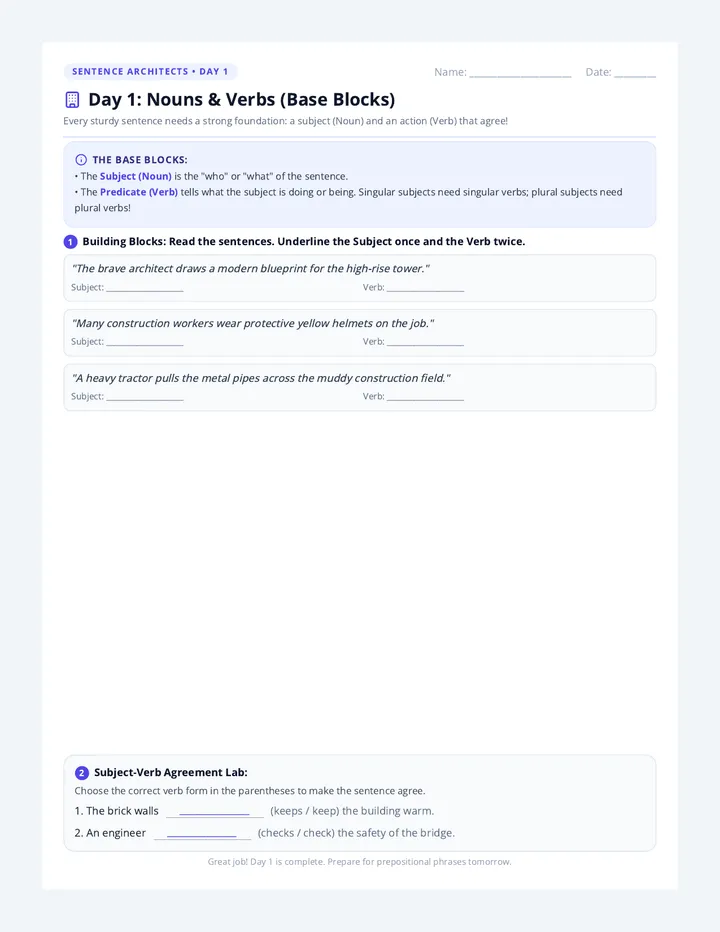
Task: Click the Verb blank for heavy tractor sentence
Action: tap(425, 397)
